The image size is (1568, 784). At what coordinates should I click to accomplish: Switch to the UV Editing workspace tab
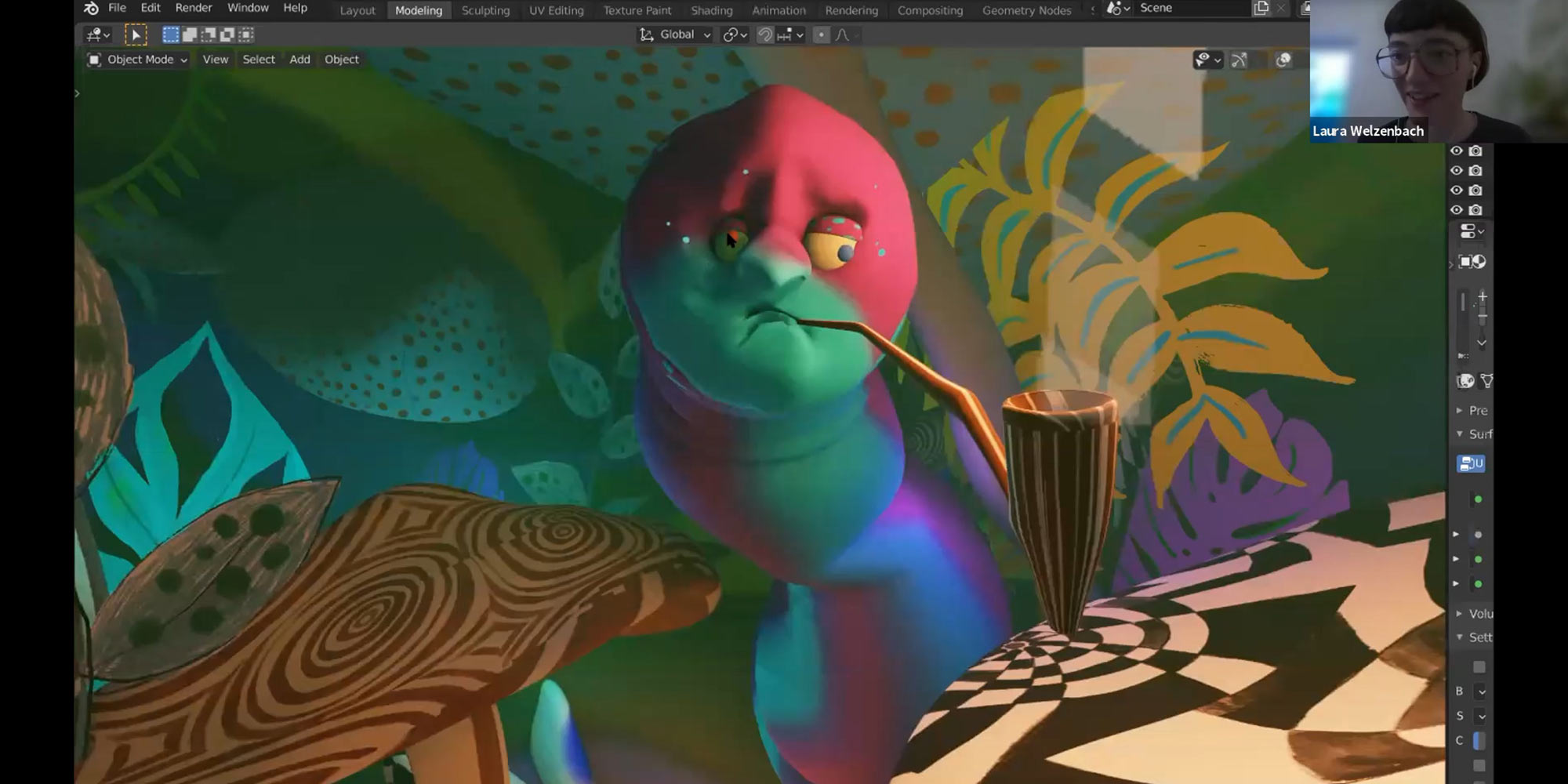557,10
